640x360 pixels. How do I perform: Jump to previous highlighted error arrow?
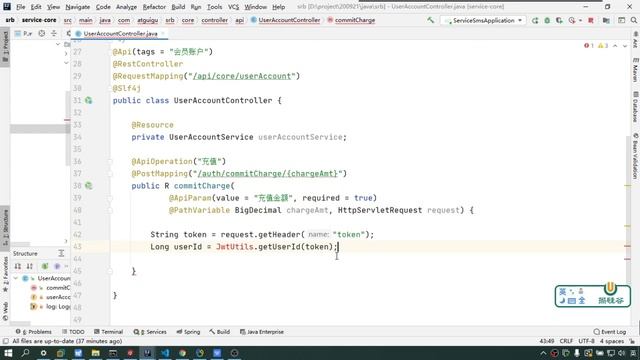pyautogui.click(x=615, y=46)
